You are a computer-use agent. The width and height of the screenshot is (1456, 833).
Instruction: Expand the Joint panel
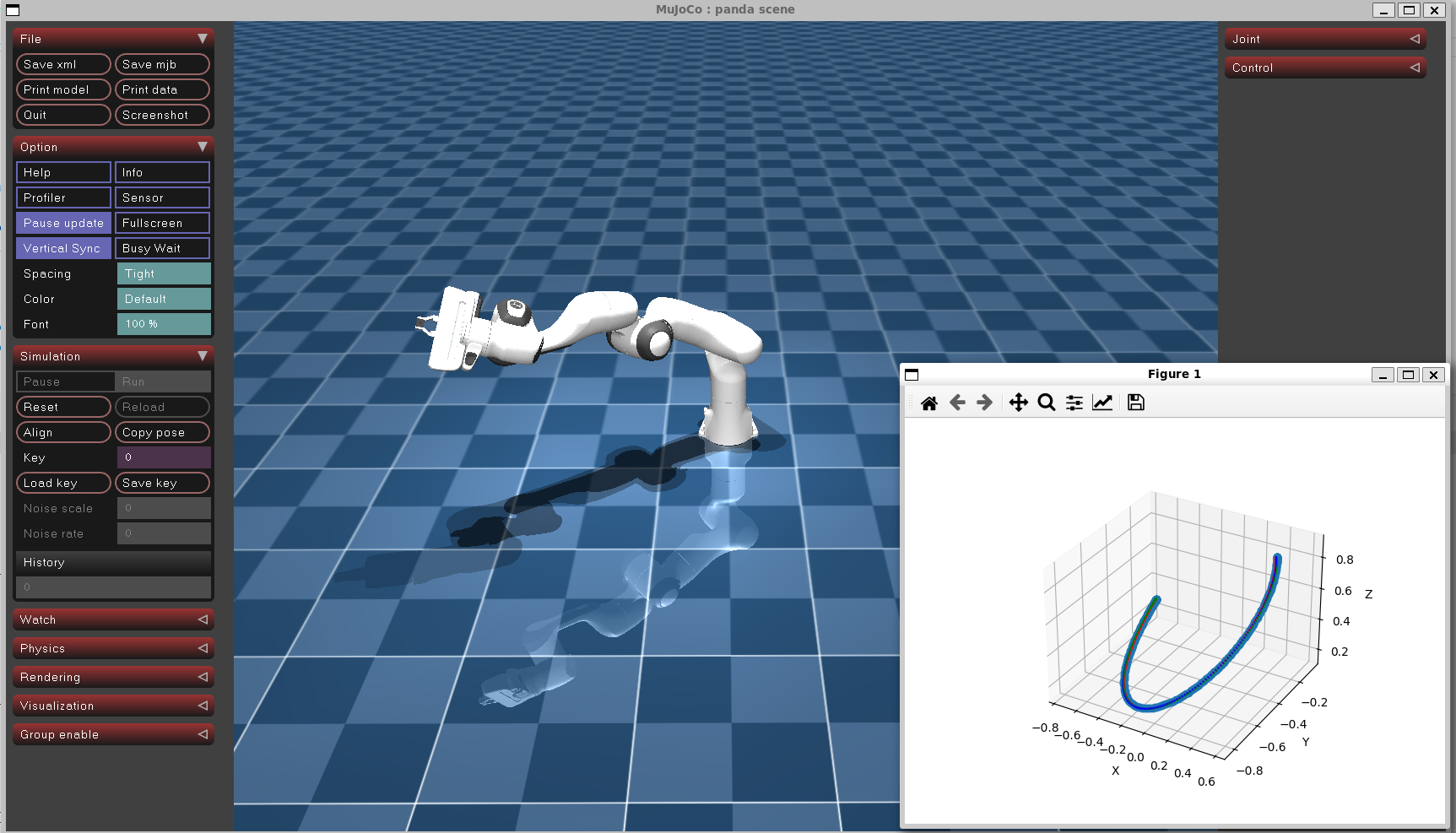1325,39
